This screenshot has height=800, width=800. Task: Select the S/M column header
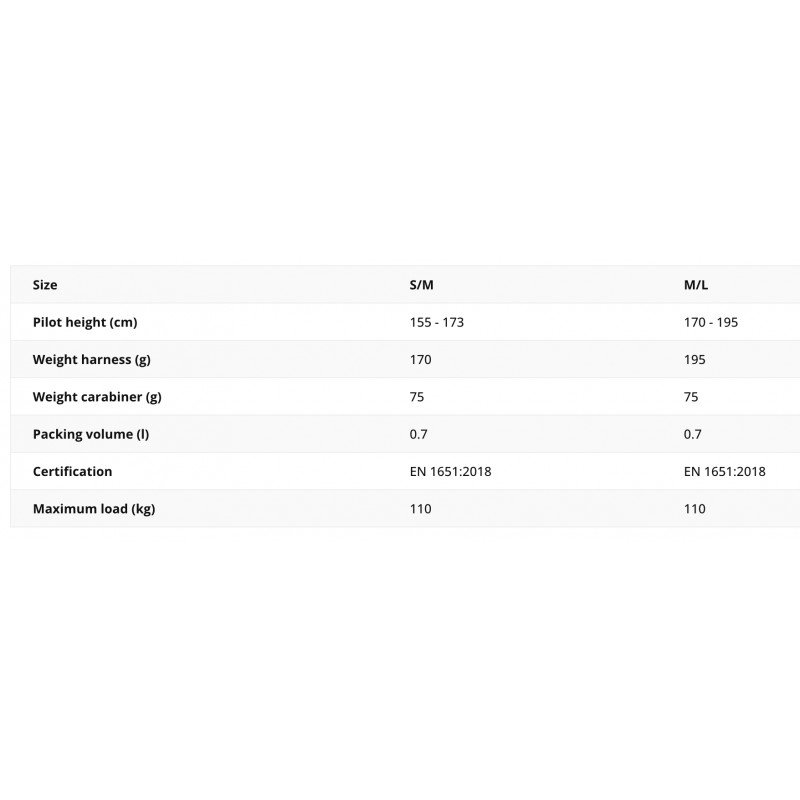click(x=422, y=285)
